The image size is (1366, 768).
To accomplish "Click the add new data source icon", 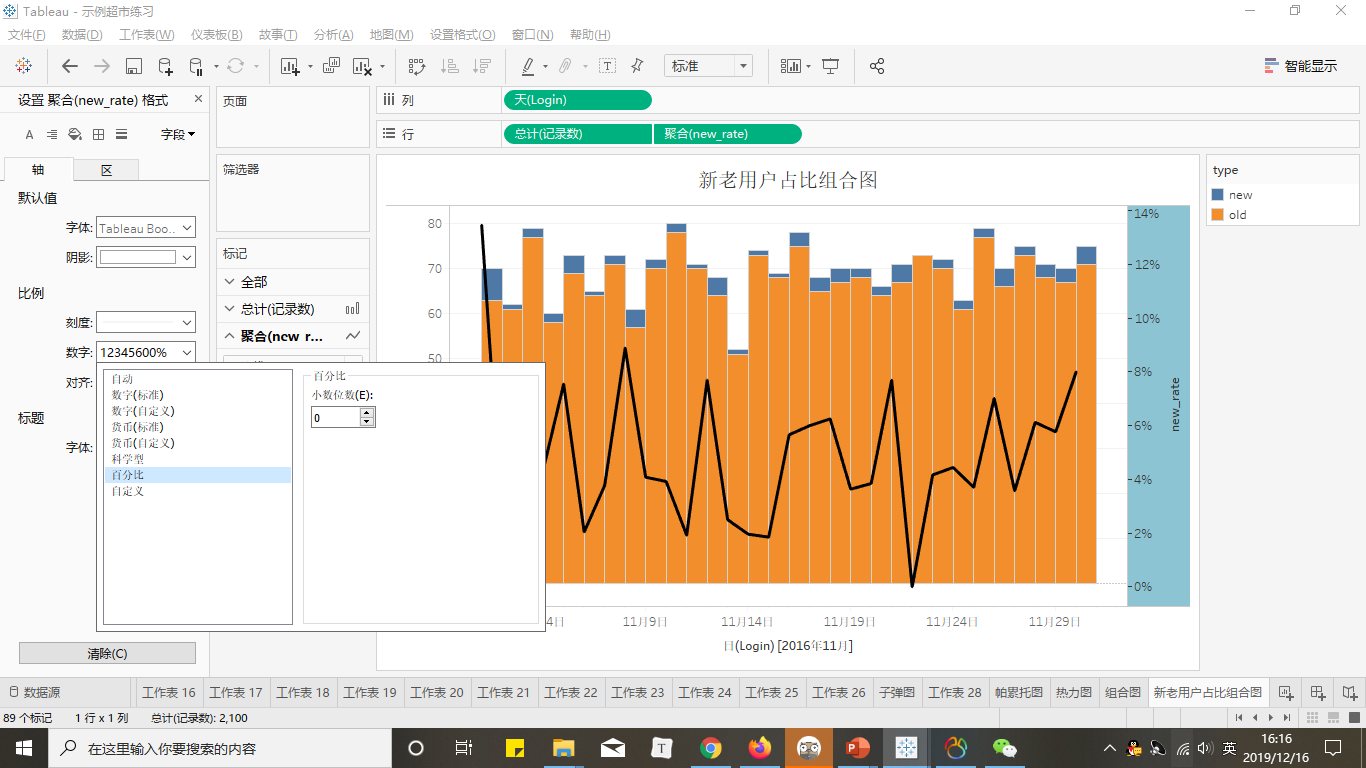I will tap(165, 66).
